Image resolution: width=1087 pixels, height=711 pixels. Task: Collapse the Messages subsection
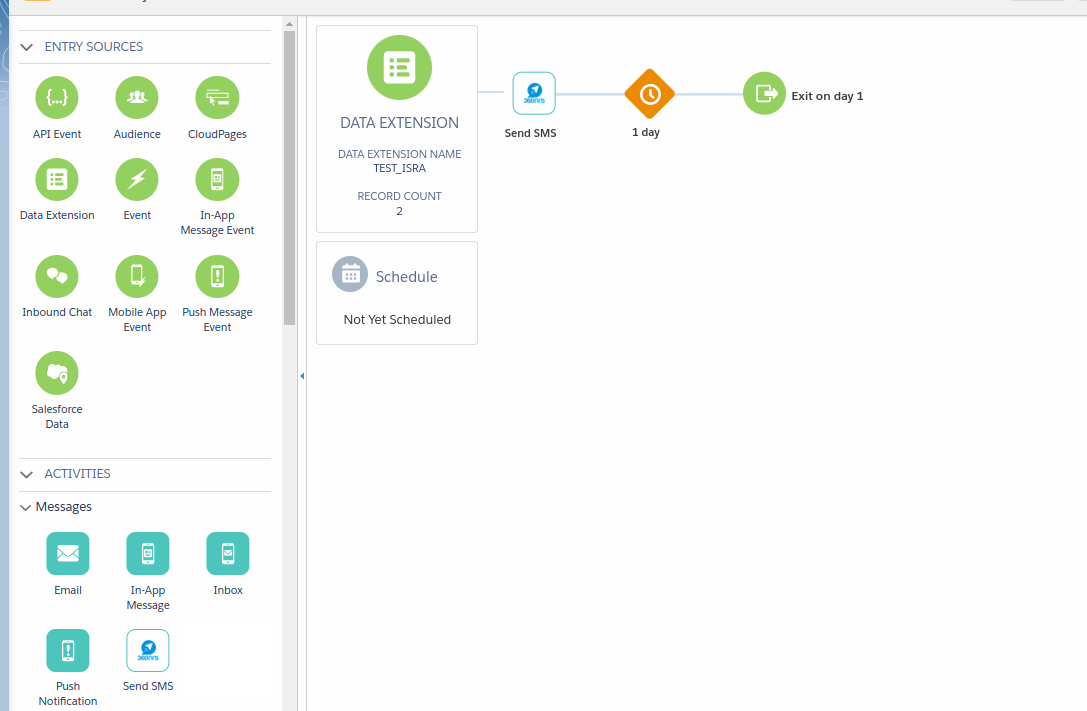click(26, 507)
